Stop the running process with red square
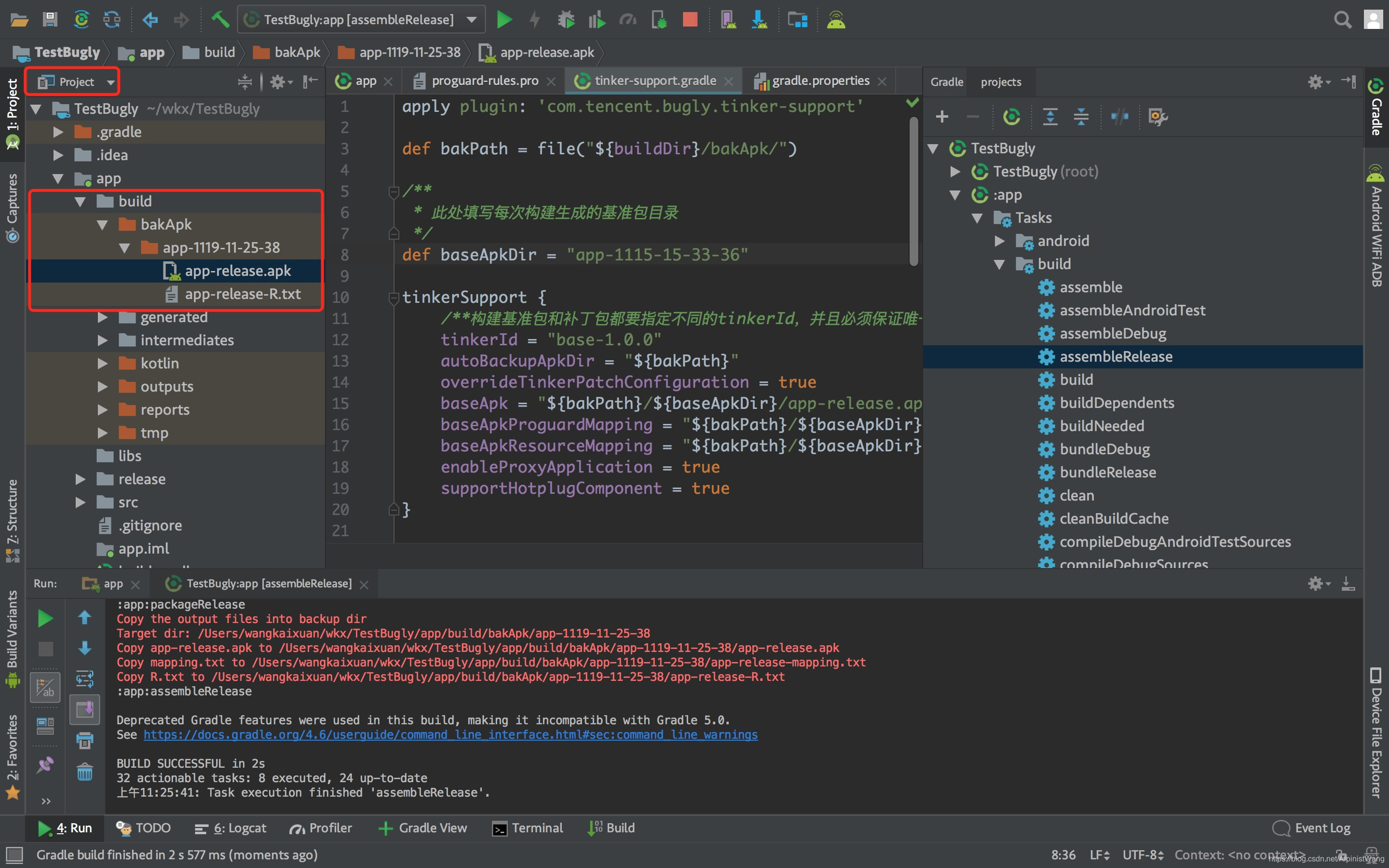 tap(690, 20)
